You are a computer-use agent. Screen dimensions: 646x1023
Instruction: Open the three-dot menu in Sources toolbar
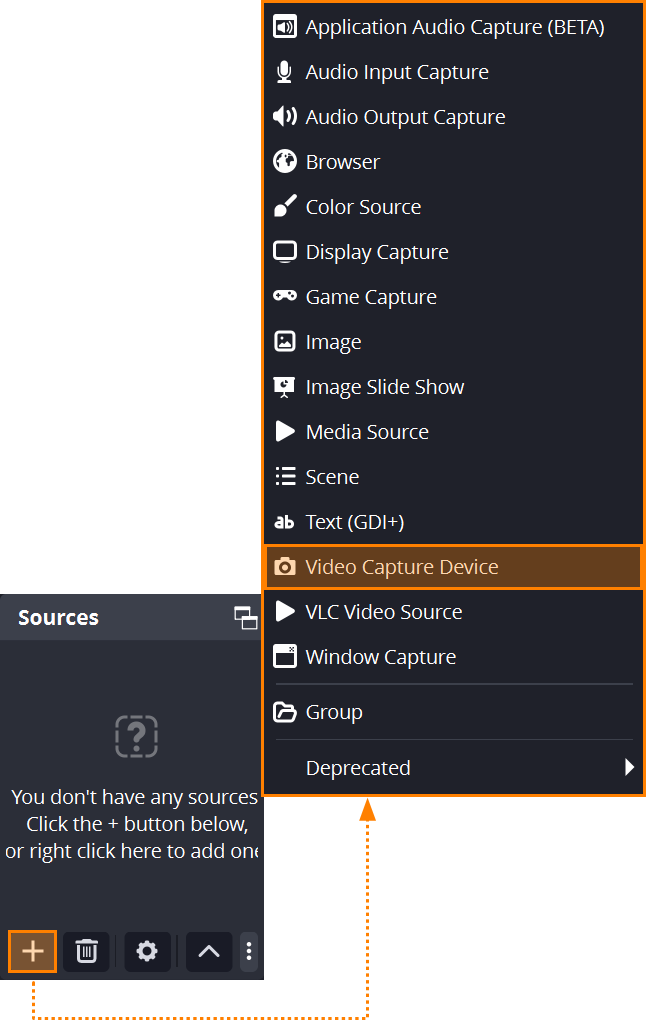click(x=249, y=951)
